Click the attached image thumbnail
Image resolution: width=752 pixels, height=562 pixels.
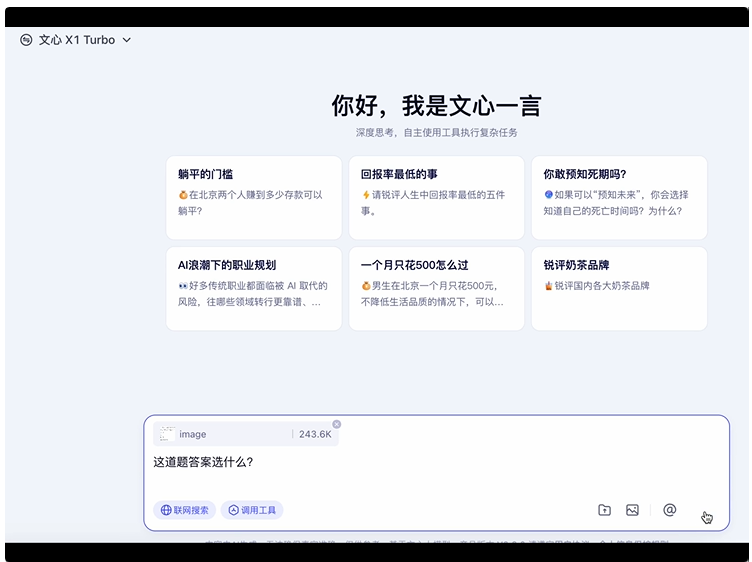[x=167, y=433]
